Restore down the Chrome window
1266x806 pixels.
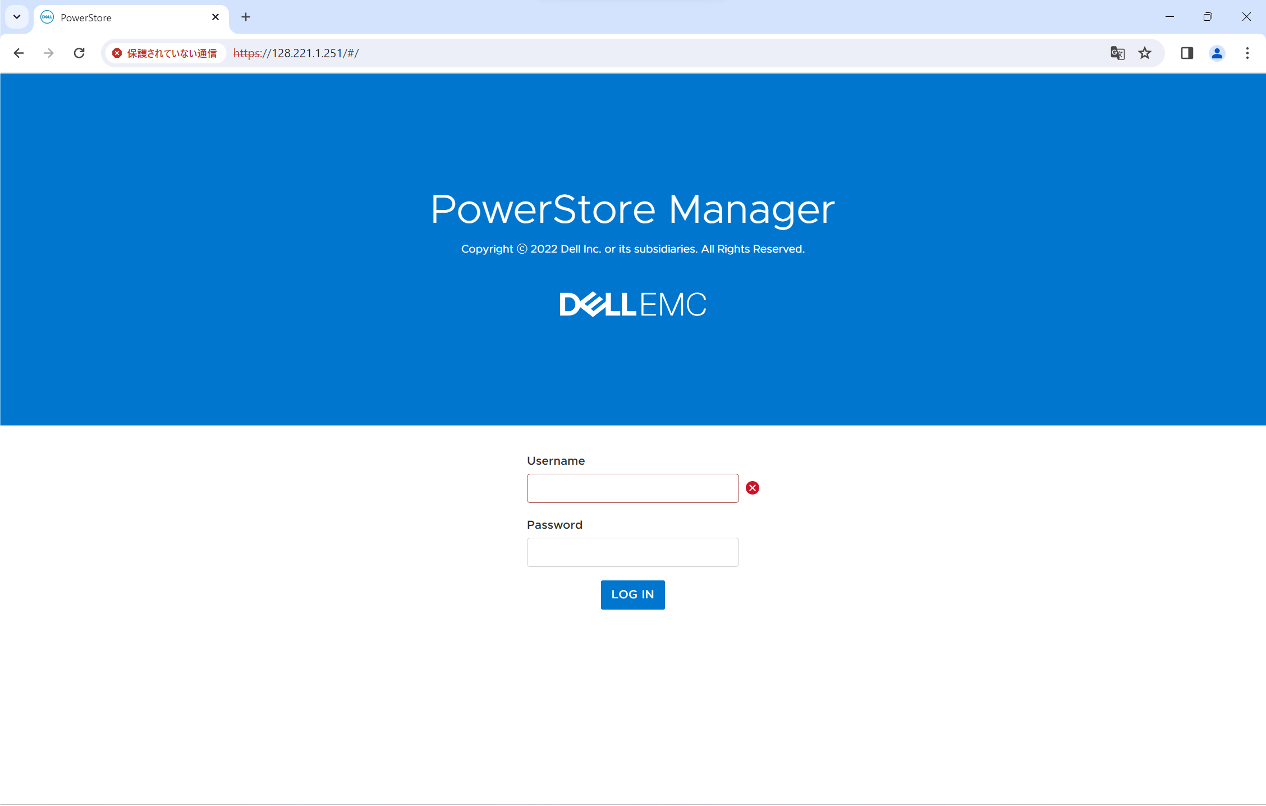tap(1208, 17)
